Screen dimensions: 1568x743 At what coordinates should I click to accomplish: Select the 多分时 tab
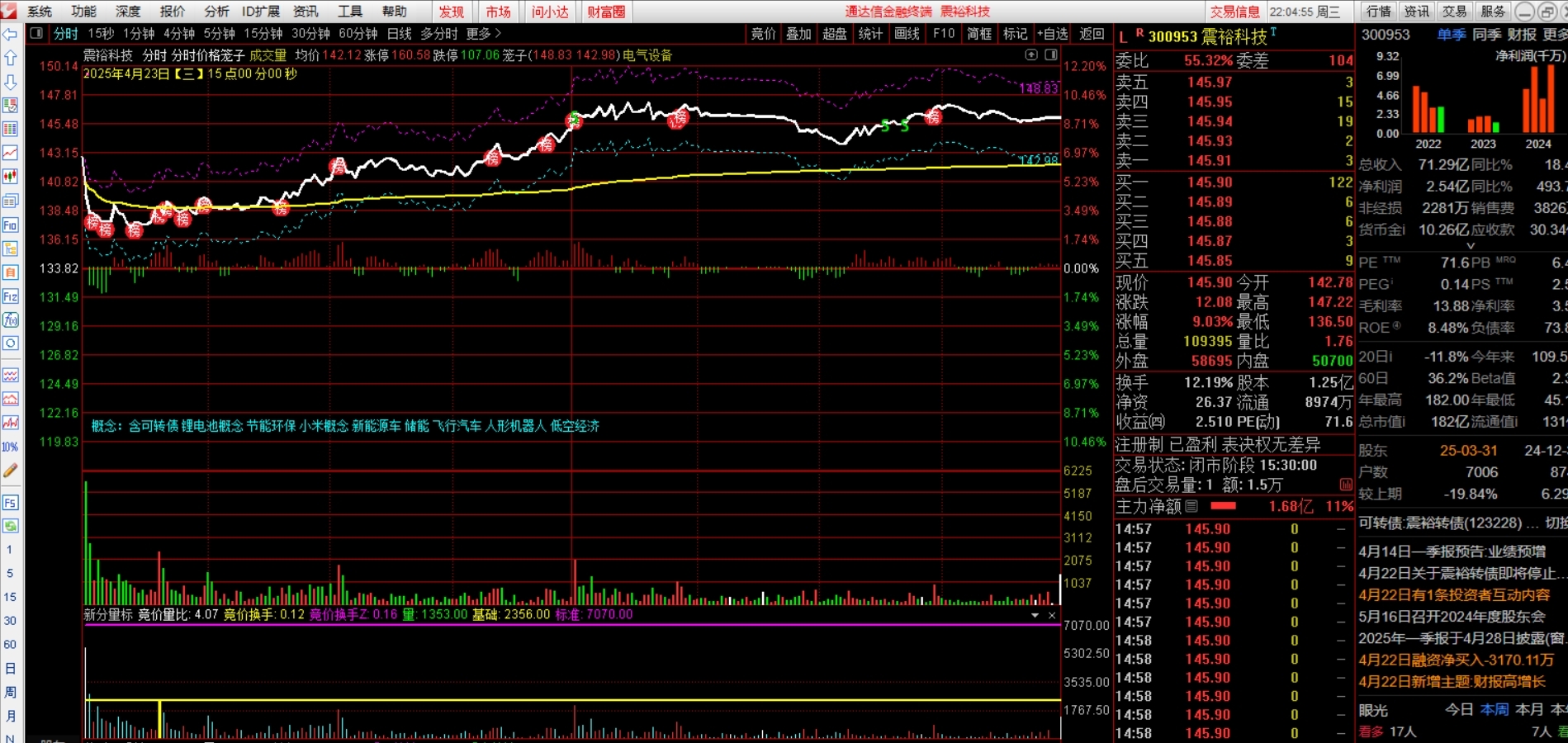click(438, 34)
